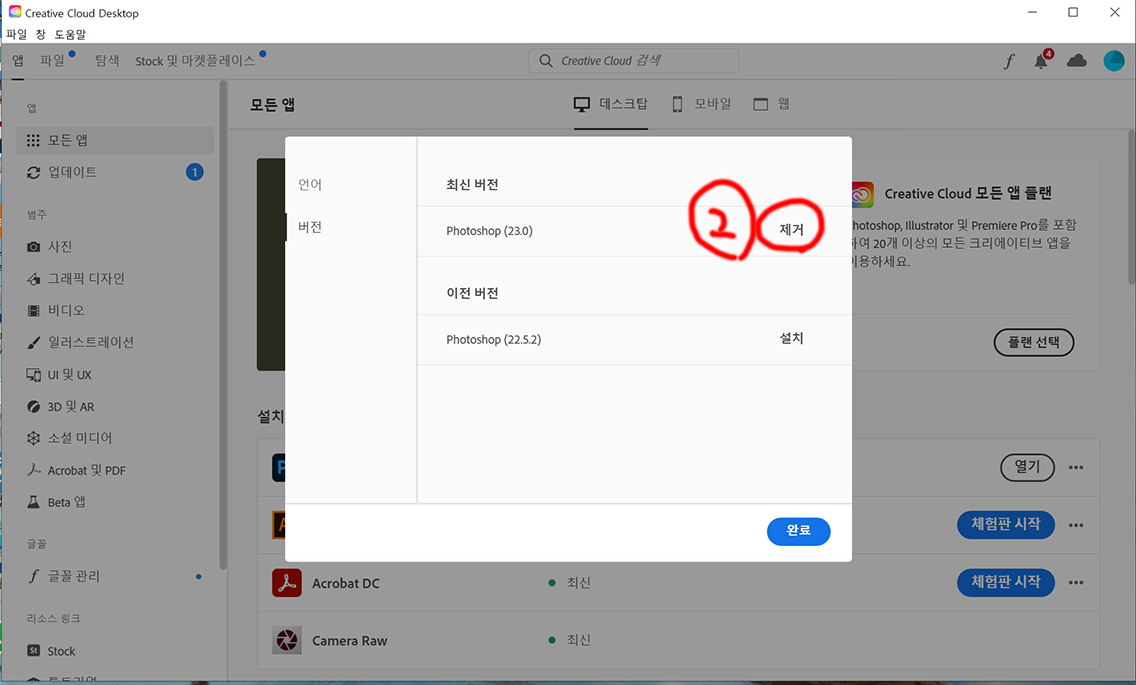Click the Creative Cloud plan logo icon
Screen dimensions: 1136x685
coord(862,194)
